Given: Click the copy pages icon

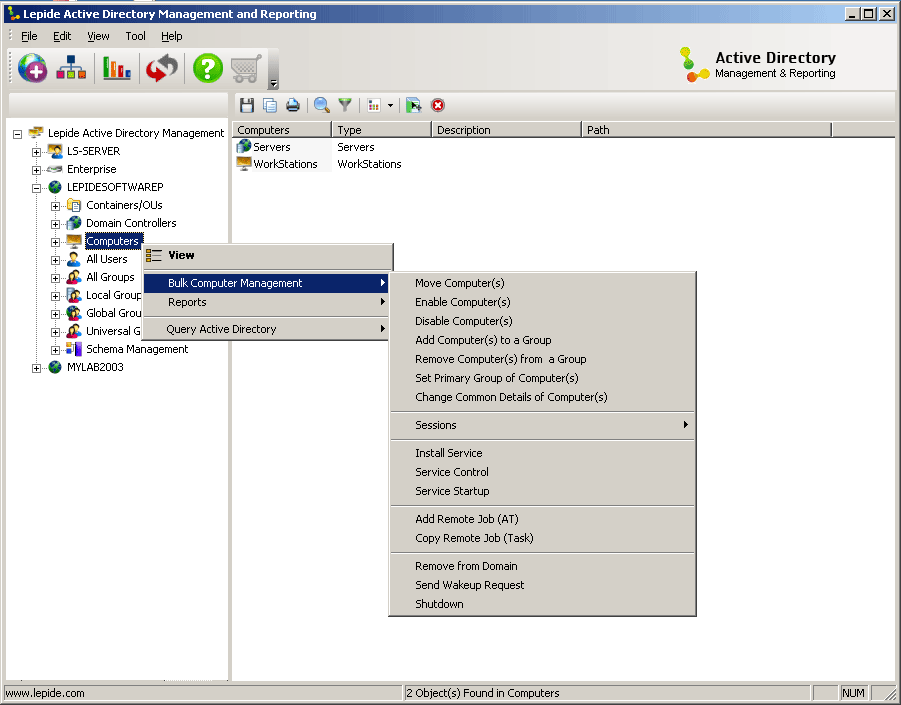Looking at the screenshot, I should (269, 105).
